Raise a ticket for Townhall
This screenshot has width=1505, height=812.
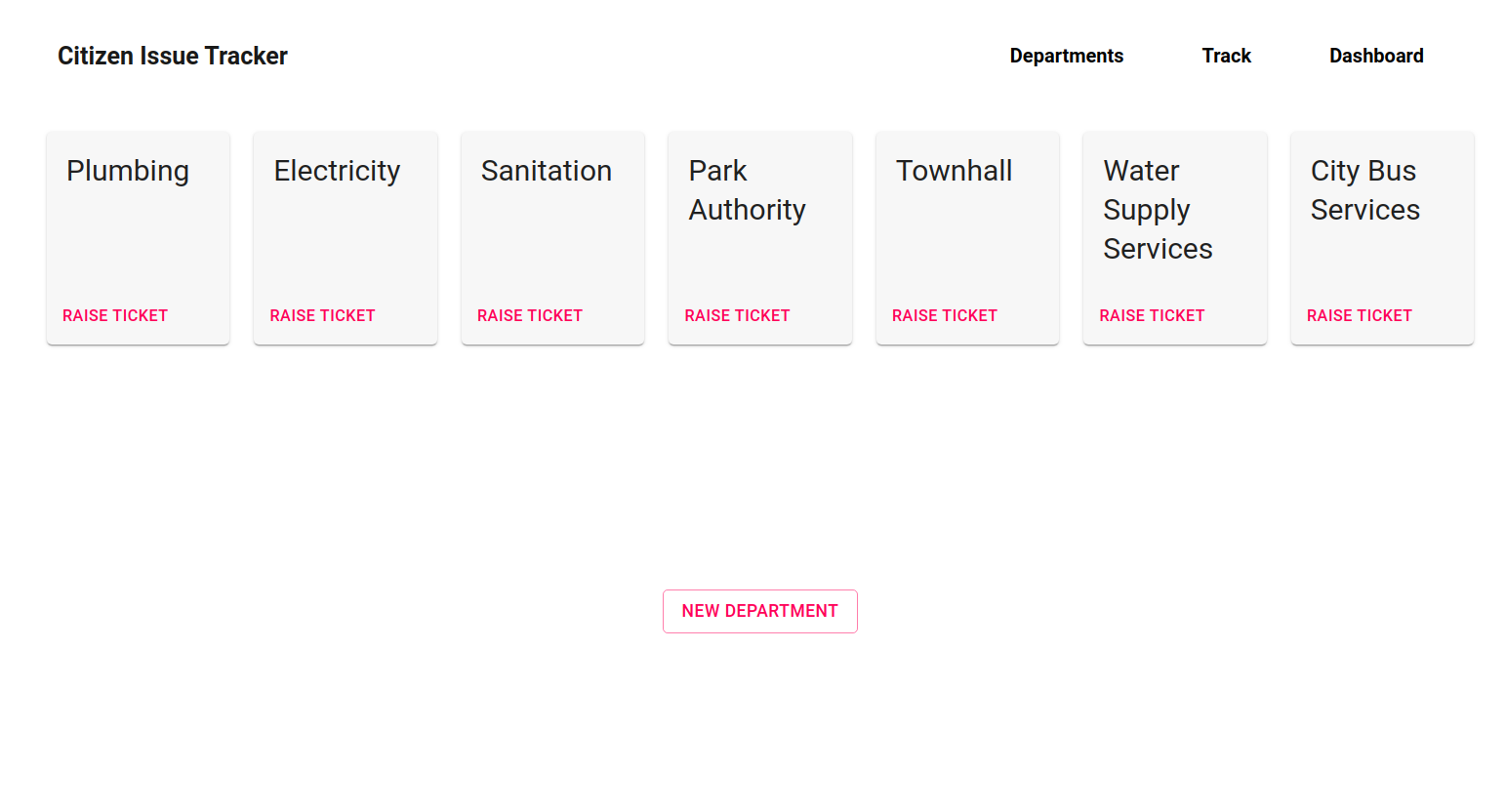pos(945,315)
